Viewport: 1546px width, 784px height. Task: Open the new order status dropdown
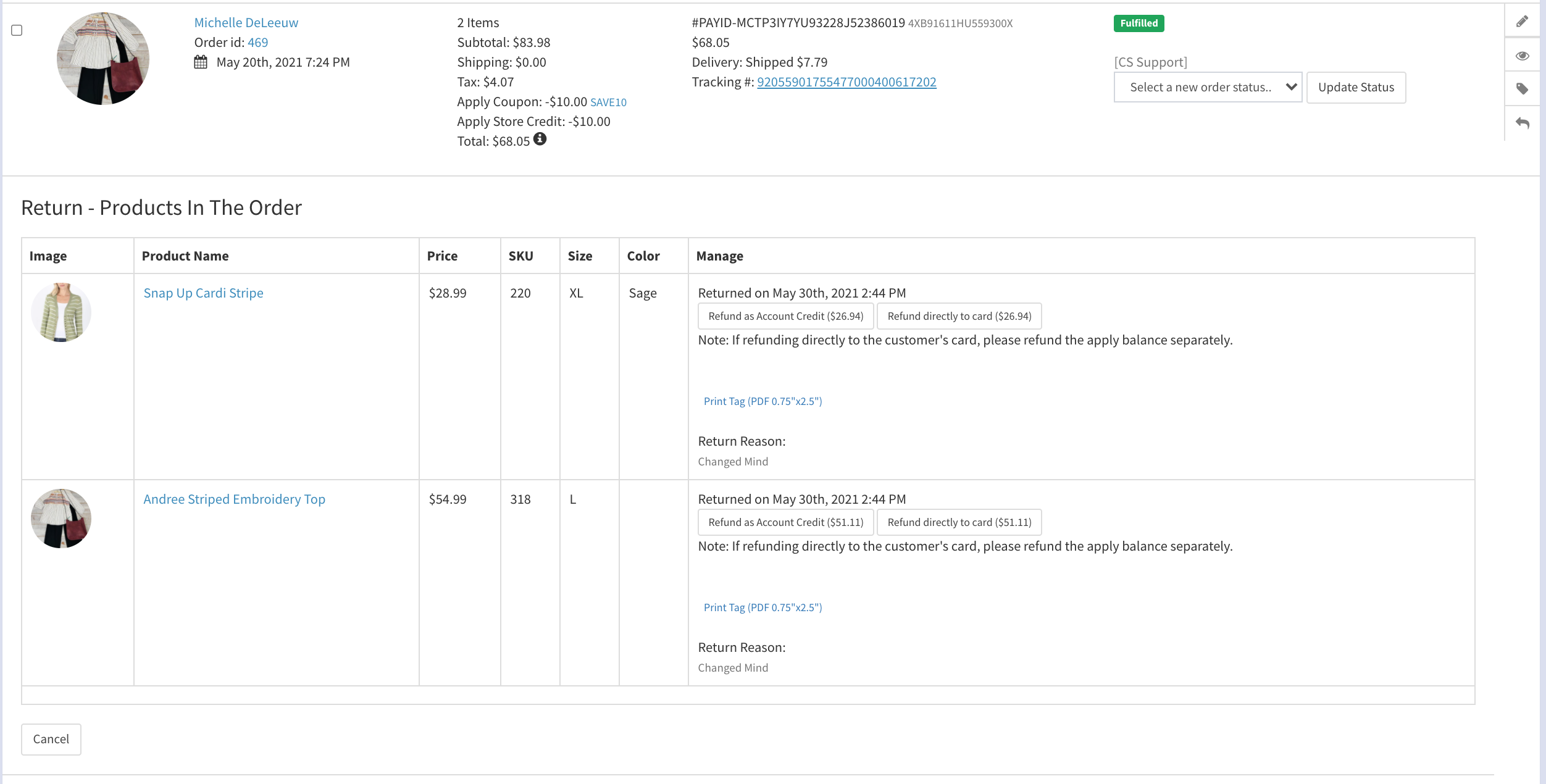(x=1208, y=88)
